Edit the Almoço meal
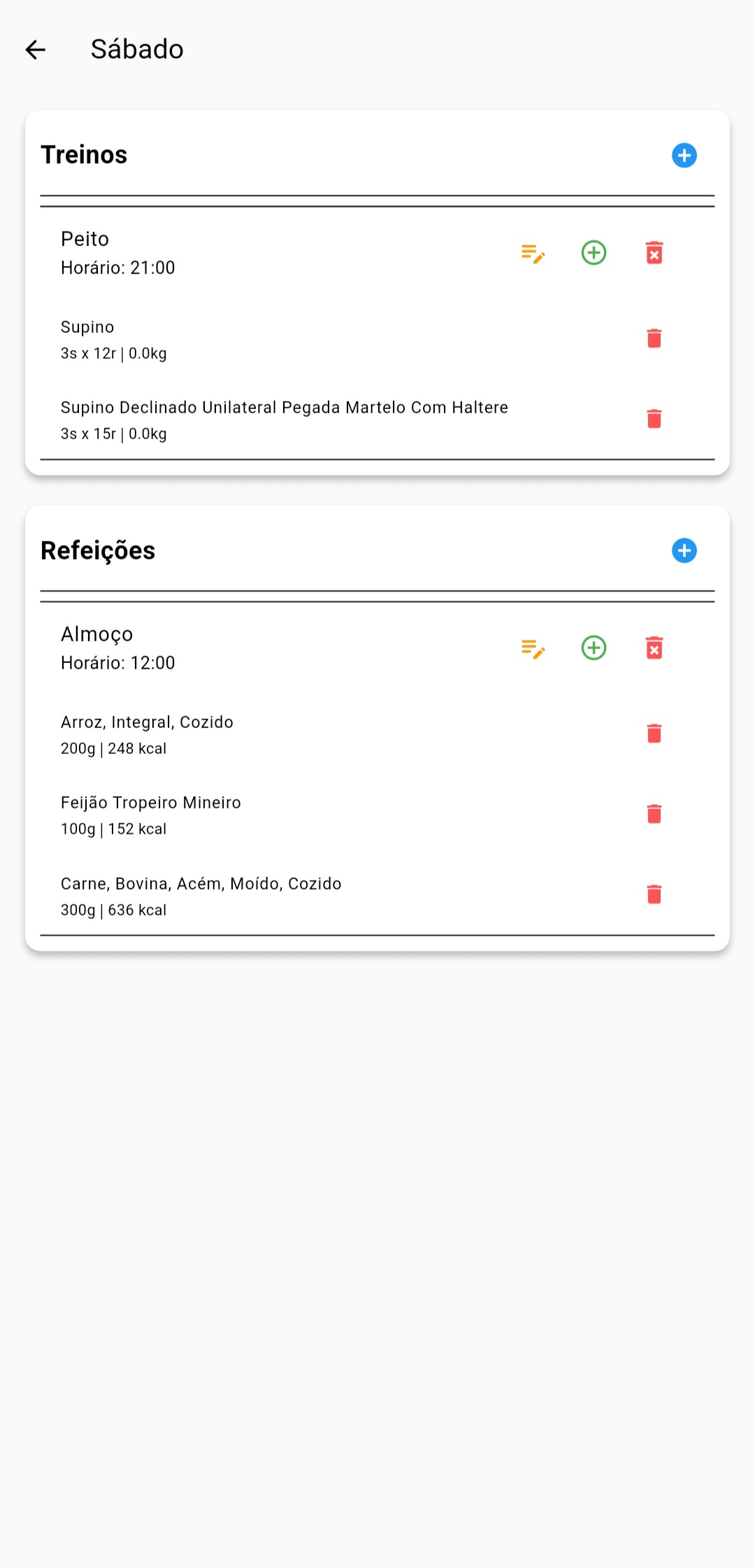755x1568 pixels. pyautogui.click(x=533, y=648)
